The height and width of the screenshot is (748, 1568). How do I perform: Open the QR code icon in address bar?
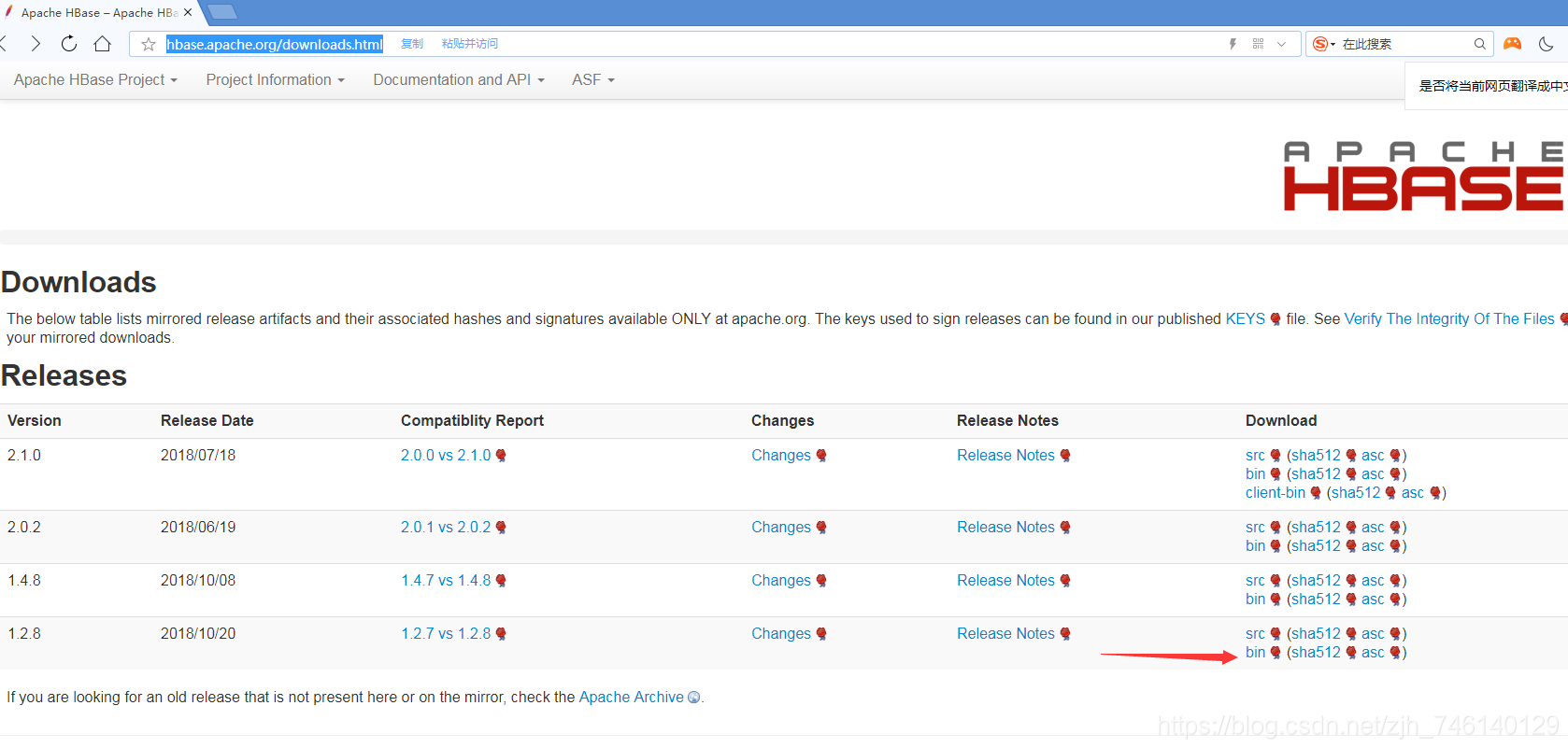pyautogui.click(x=1258, y=44)
